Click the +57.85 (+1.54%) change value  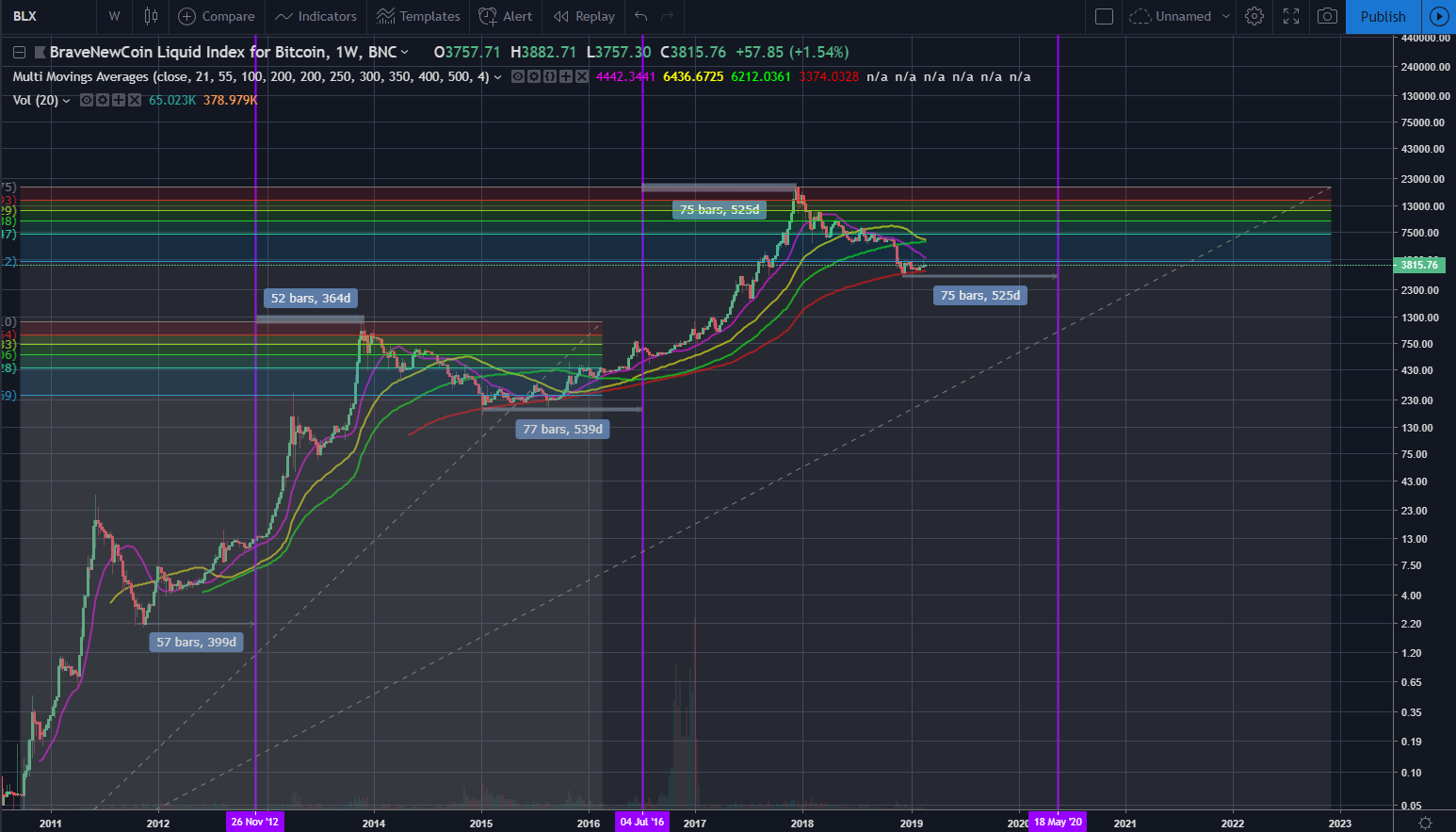click(x=792, y=52)
